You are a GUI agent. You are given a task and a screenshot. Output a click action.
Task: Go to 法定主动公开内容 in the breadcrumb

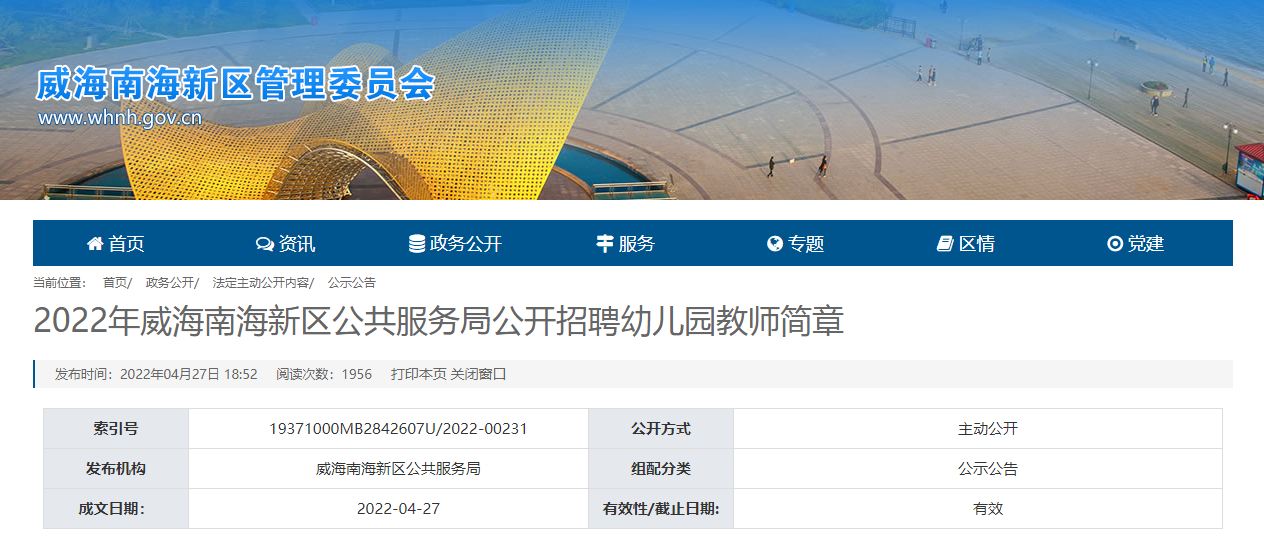[x=260, y=283]
